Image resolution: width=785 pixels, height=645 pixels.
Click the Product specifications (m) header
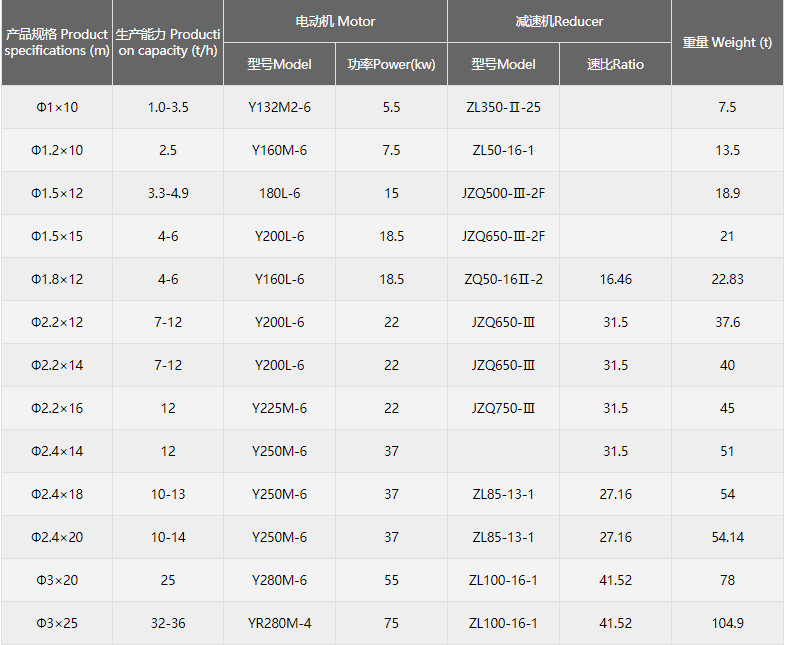[x=57, y=43]
